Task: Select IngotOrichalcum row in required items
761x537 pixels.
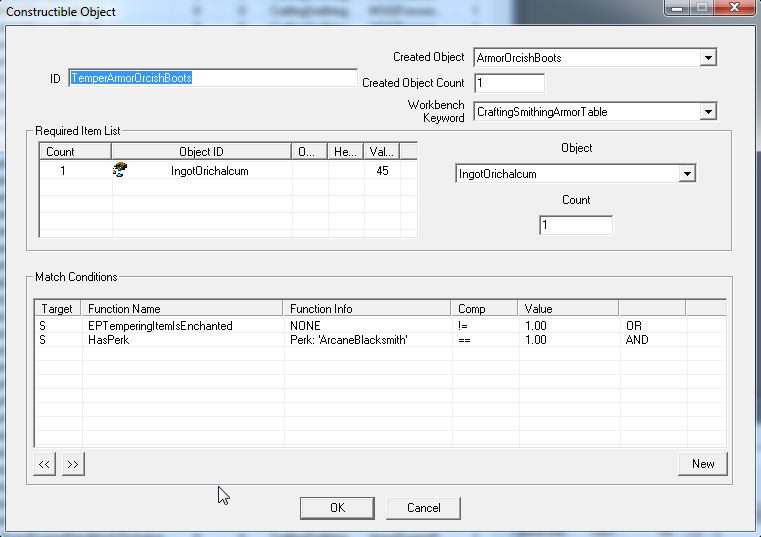Action: coord(228,171)
